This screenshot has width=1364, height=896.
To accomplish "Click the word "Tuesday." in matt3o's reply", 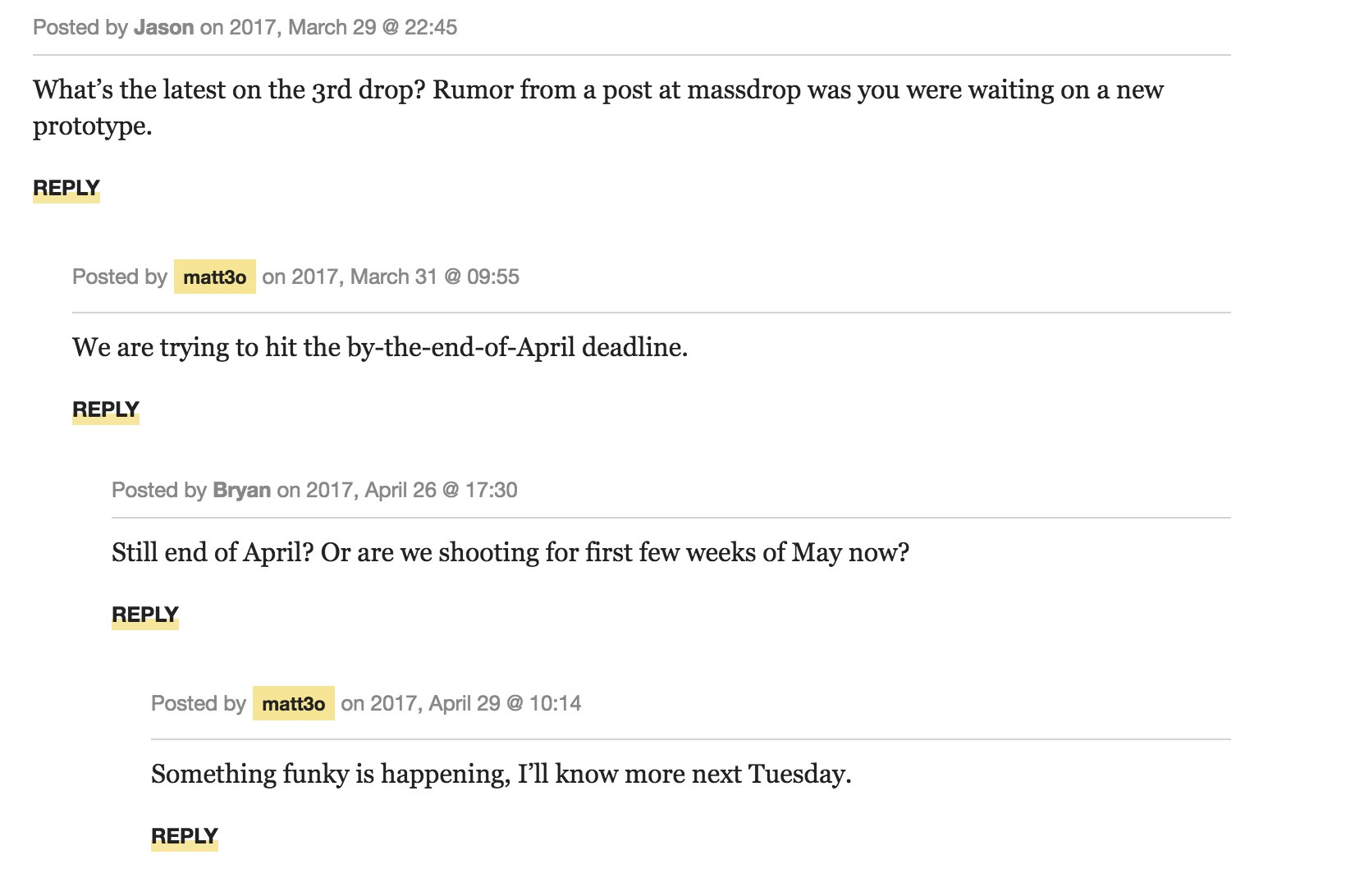I will point(799,774).
